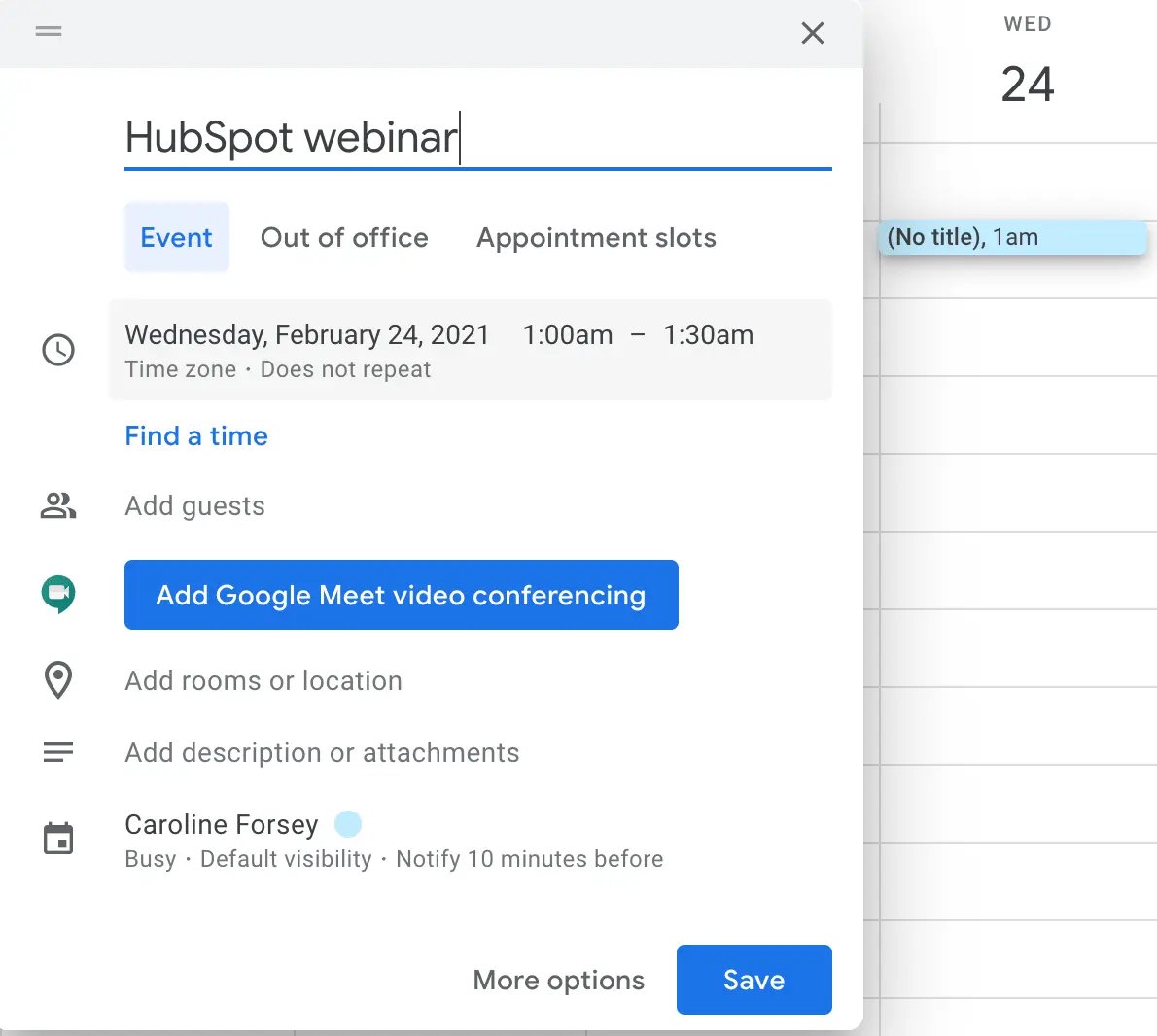The image size is (1157, 1036).
Task: Click the clock icon beside event date
Action: pyautogui.click(x=58, y=350)
